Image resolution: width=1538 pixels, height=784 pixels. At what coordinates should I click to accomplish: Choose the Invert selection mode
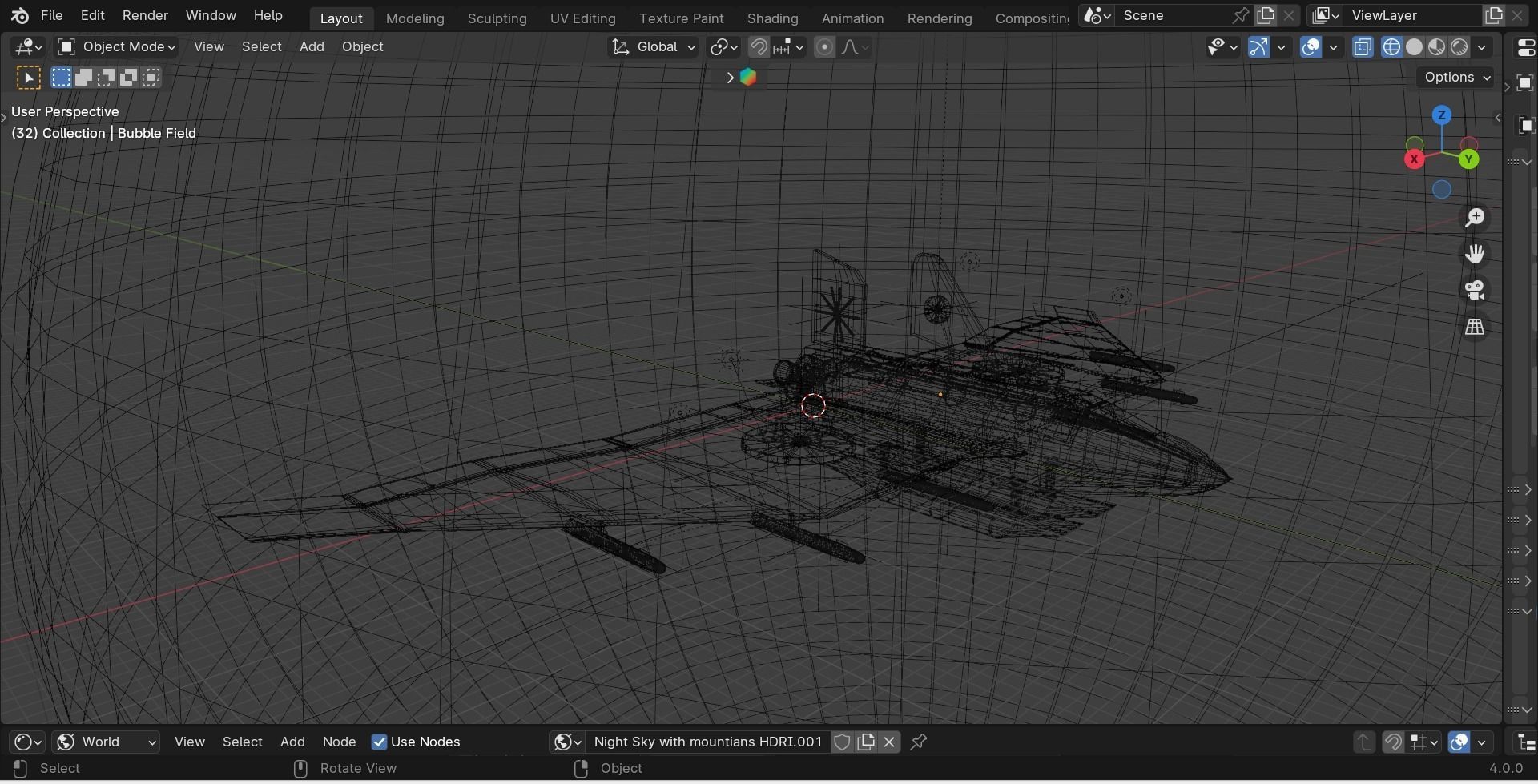coord(128,77)
